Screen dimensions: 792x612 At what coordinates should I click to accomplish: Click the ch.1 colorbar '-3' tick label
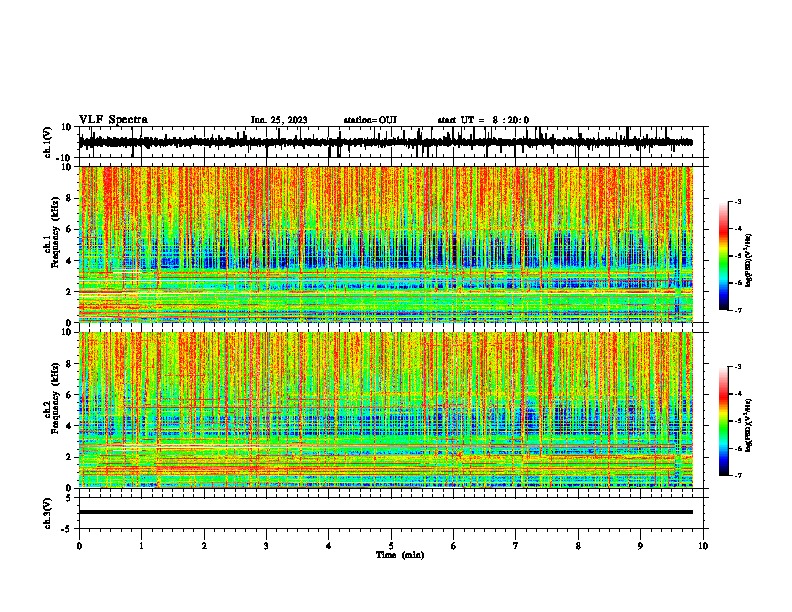[x=737, y=201]
